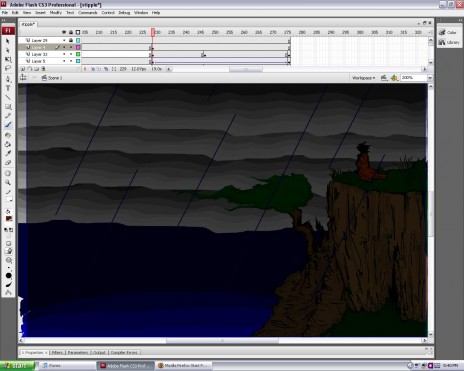Viewport: 464px width, 371px height.
Task: Lock all layers via padlock header
Action: click(71, 32)
